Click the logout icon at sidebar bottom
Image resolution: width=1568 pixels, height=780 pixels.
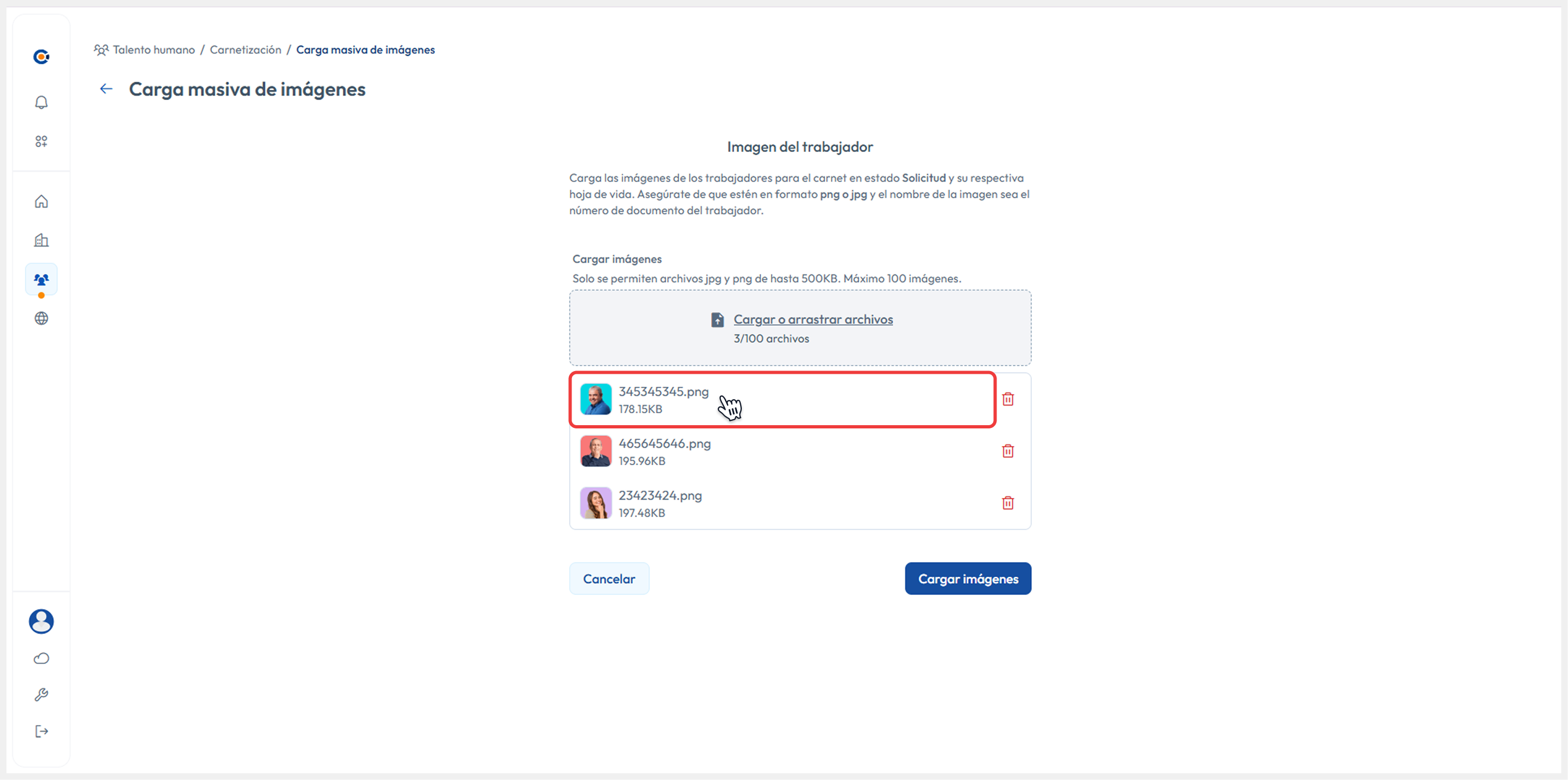point(42,731)
